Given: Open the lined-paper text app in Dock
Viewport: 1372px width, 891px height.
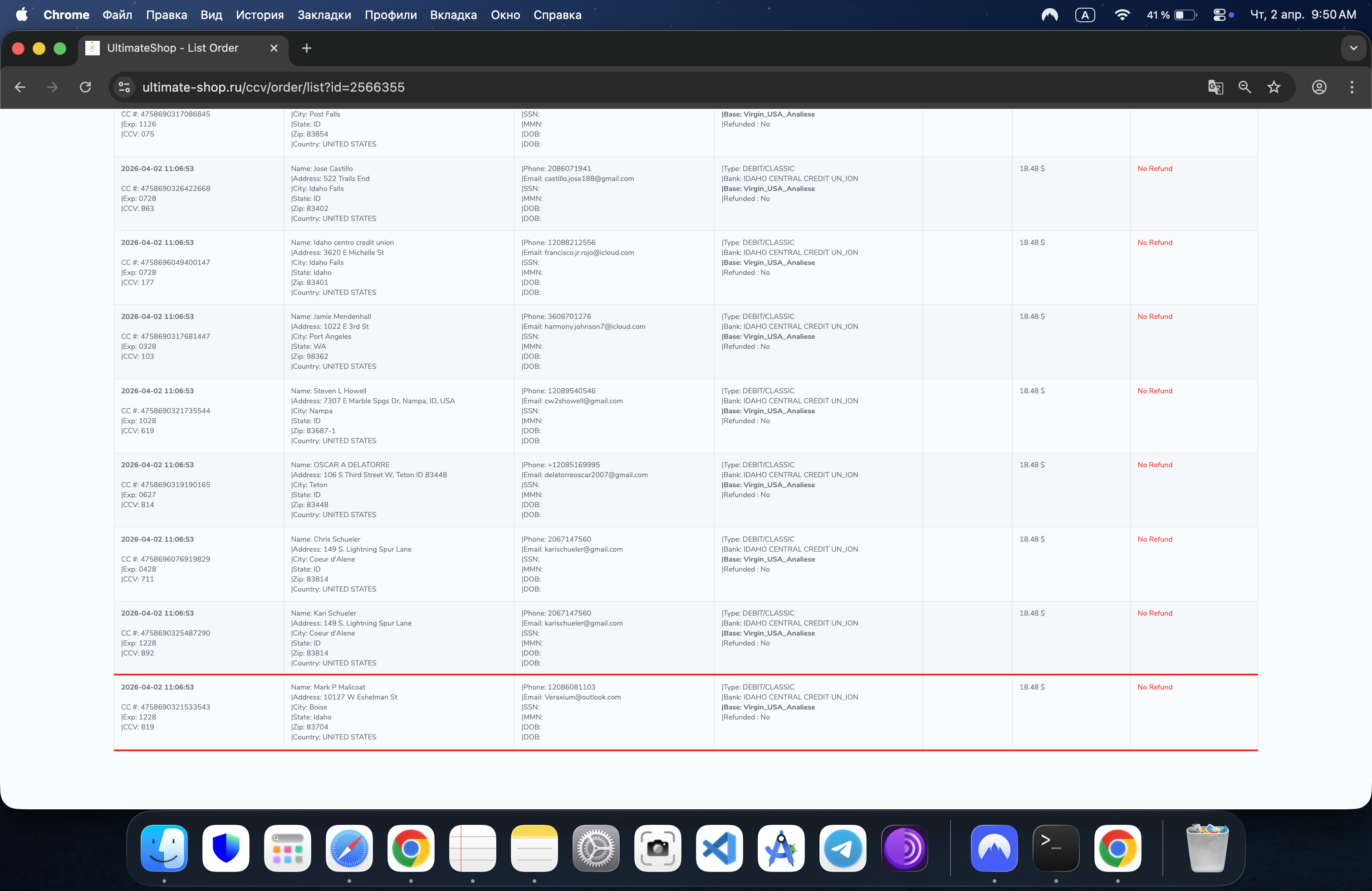Looking at the screenshot, I should pos(473,848).
